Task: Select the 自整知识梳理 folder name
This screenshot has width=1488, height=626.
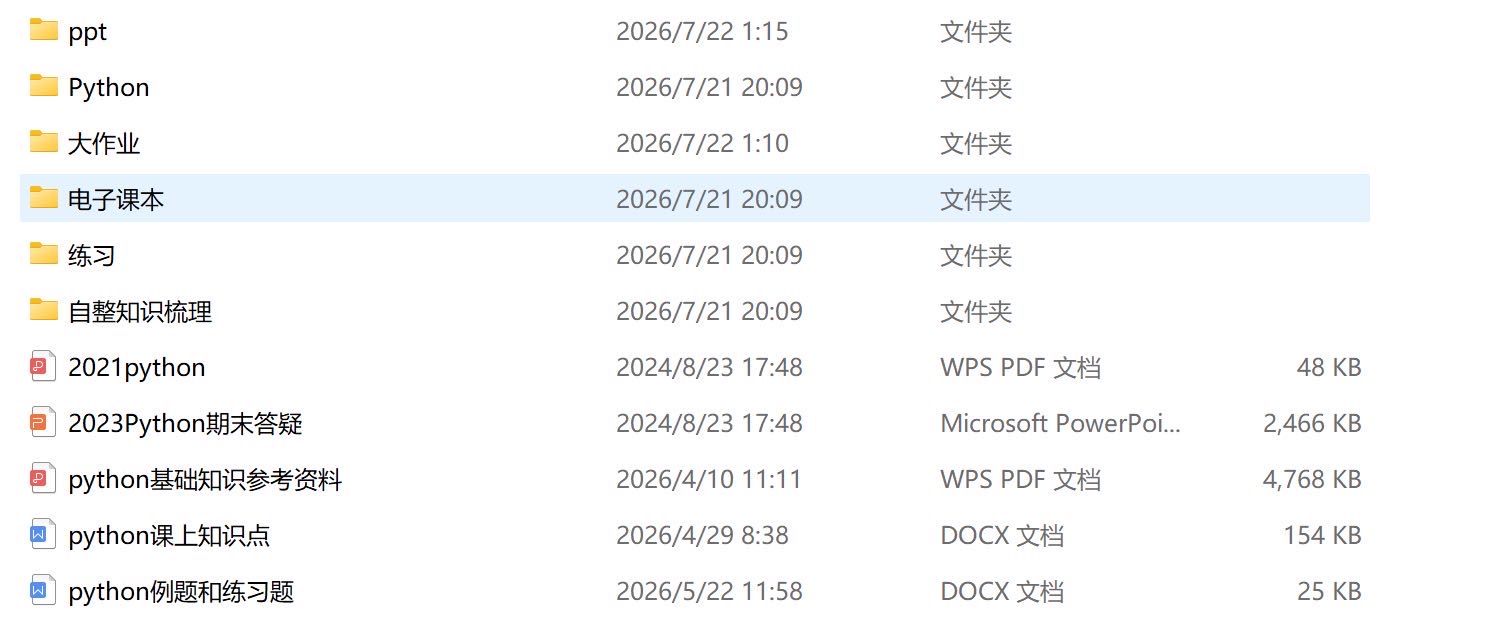Action: pos(140,312)
